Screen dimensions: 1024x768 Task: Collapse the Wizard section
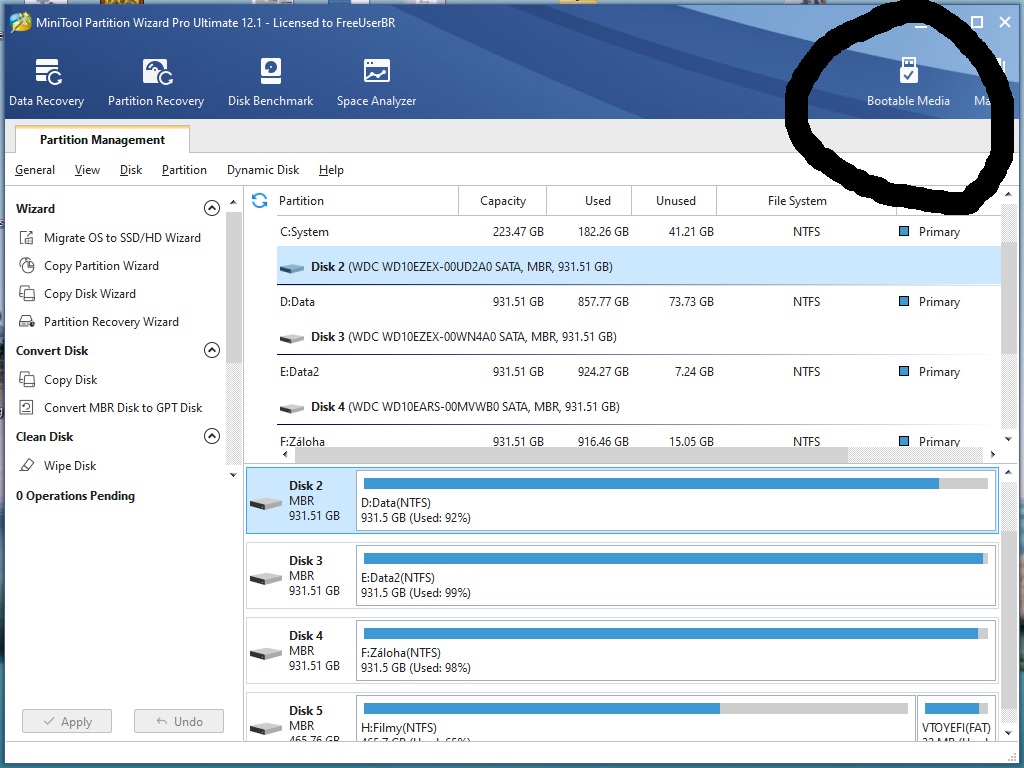click(211, 209)
